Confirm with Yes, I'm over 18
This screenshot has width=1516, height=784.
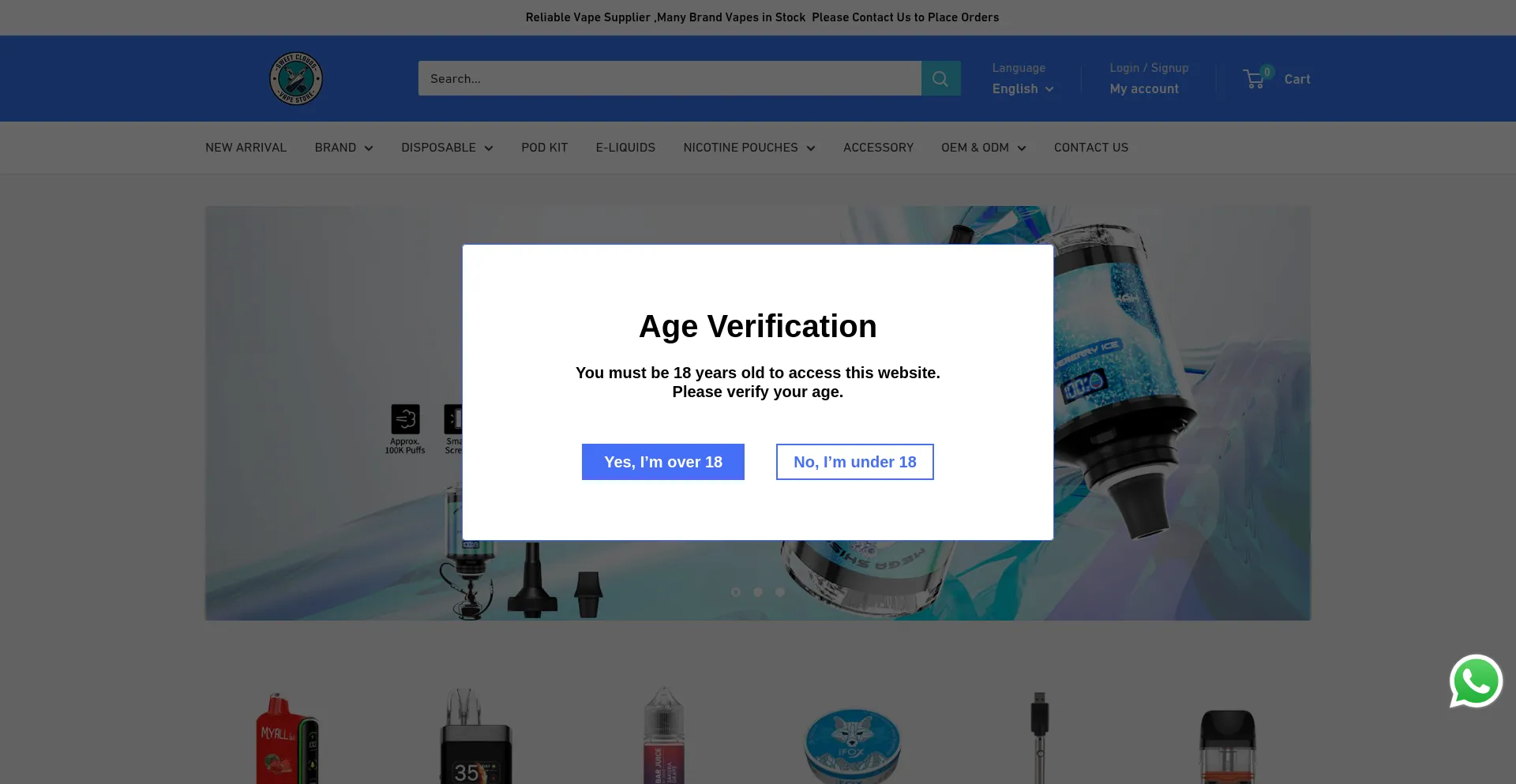click(662, 462)
